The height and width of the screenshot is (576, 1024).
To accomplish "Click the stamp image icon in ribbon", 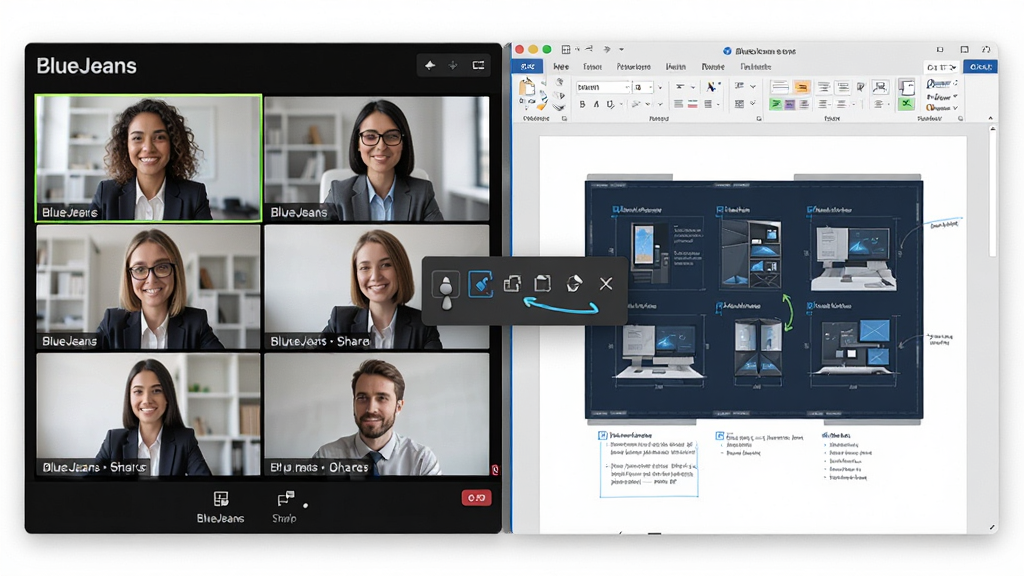I will [880, 87].
